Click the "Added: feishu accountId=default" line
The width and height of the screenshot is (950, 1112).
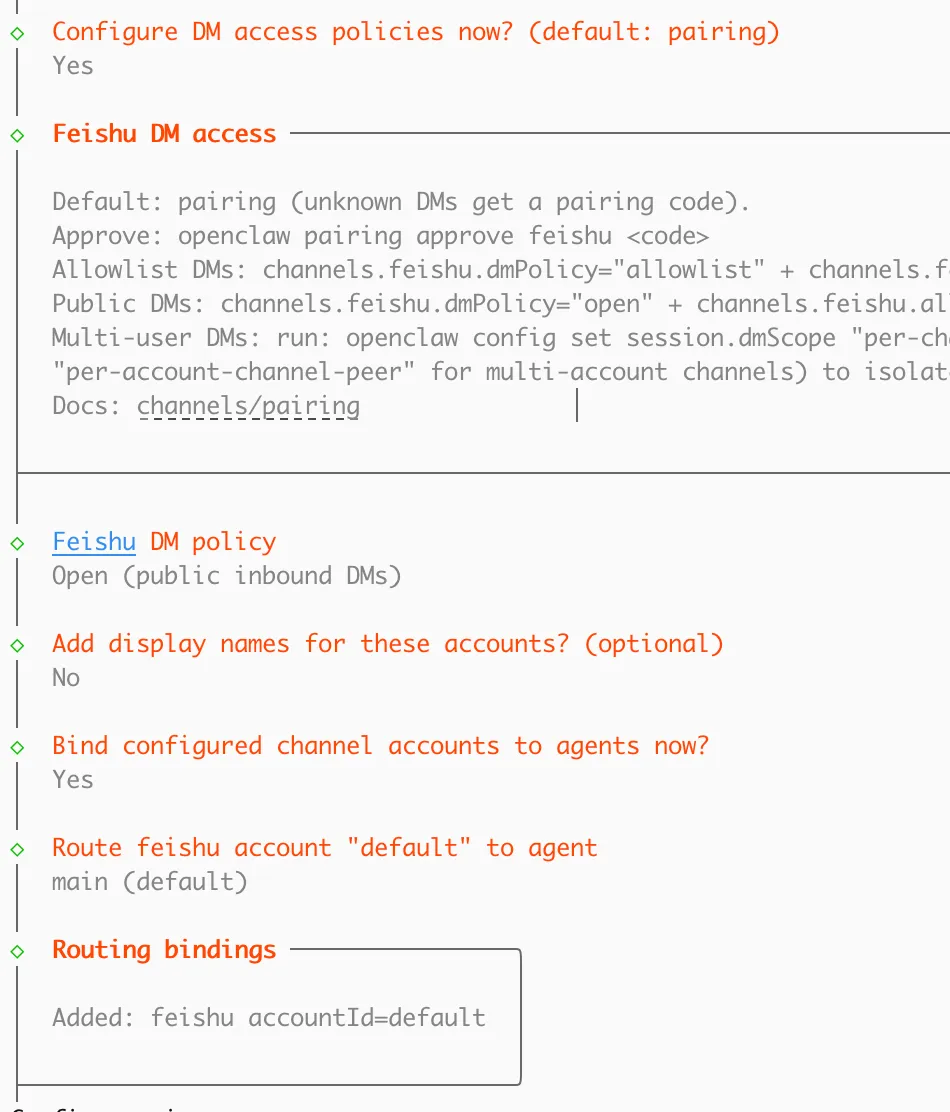(269, 1018)
